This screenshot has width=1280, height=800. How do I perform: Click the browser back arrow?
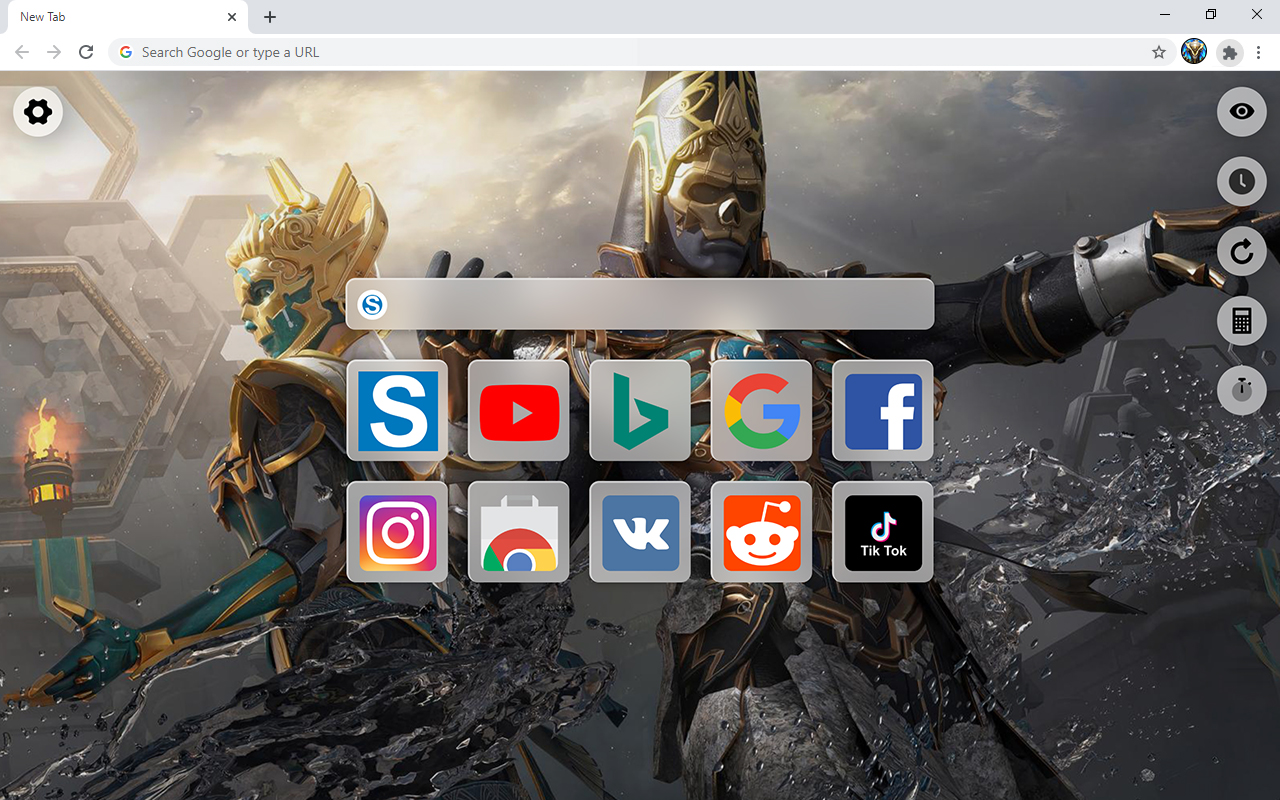[22, 52]
